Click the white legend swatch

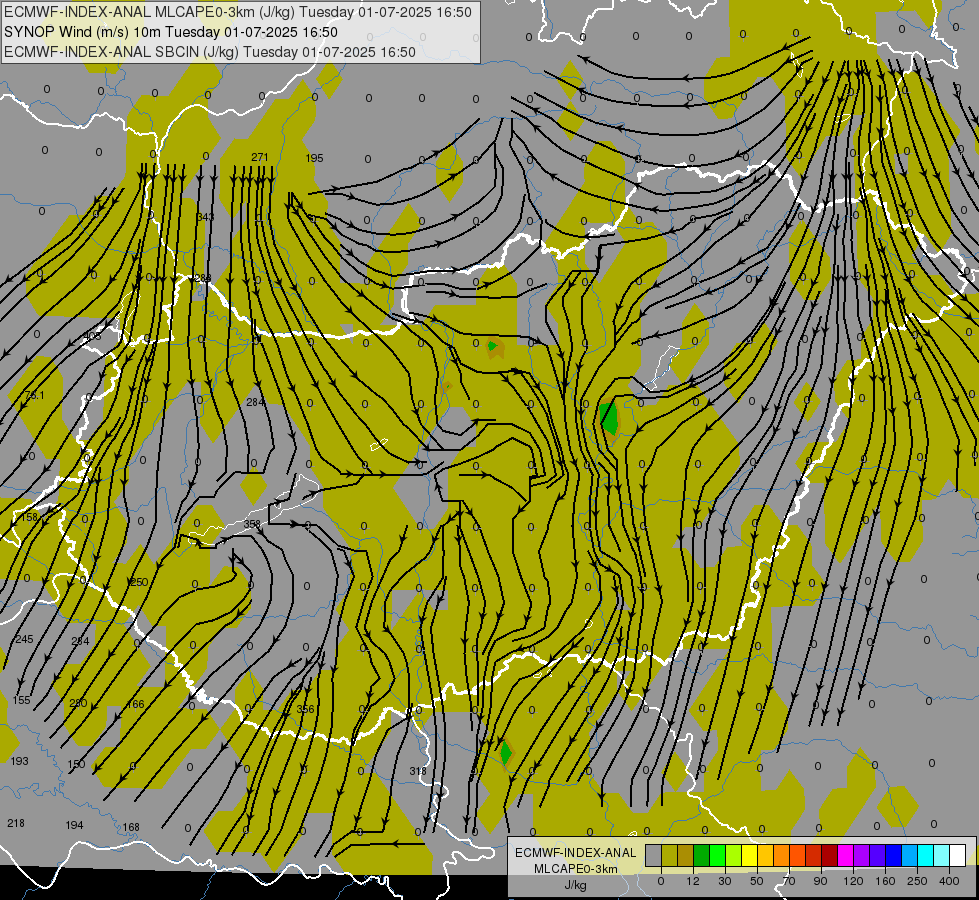click(x=958, y=856)
